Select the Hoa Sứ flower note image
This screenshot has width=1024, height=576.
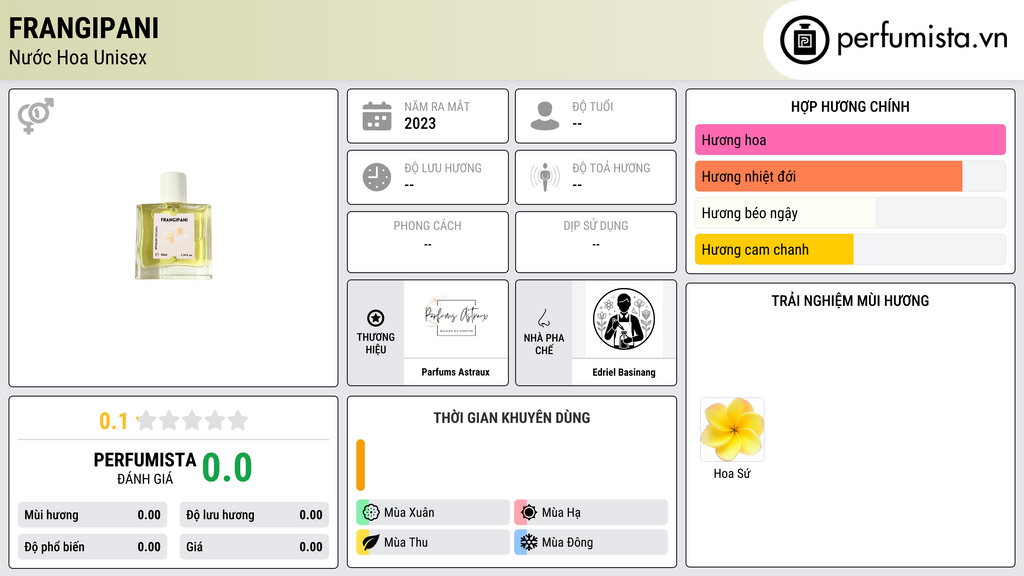732,429
